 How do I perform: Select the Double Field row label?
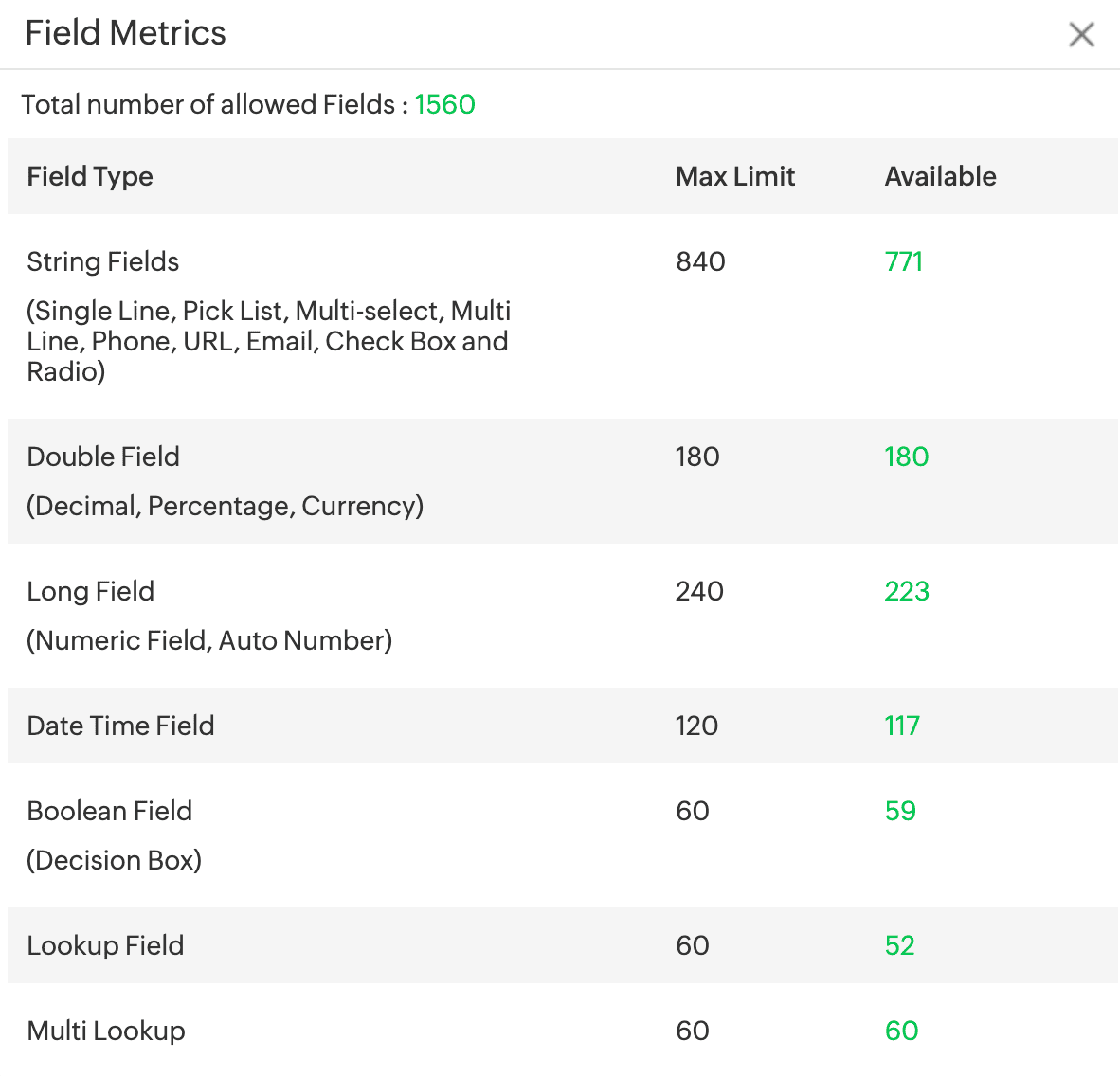click(103, 457)
